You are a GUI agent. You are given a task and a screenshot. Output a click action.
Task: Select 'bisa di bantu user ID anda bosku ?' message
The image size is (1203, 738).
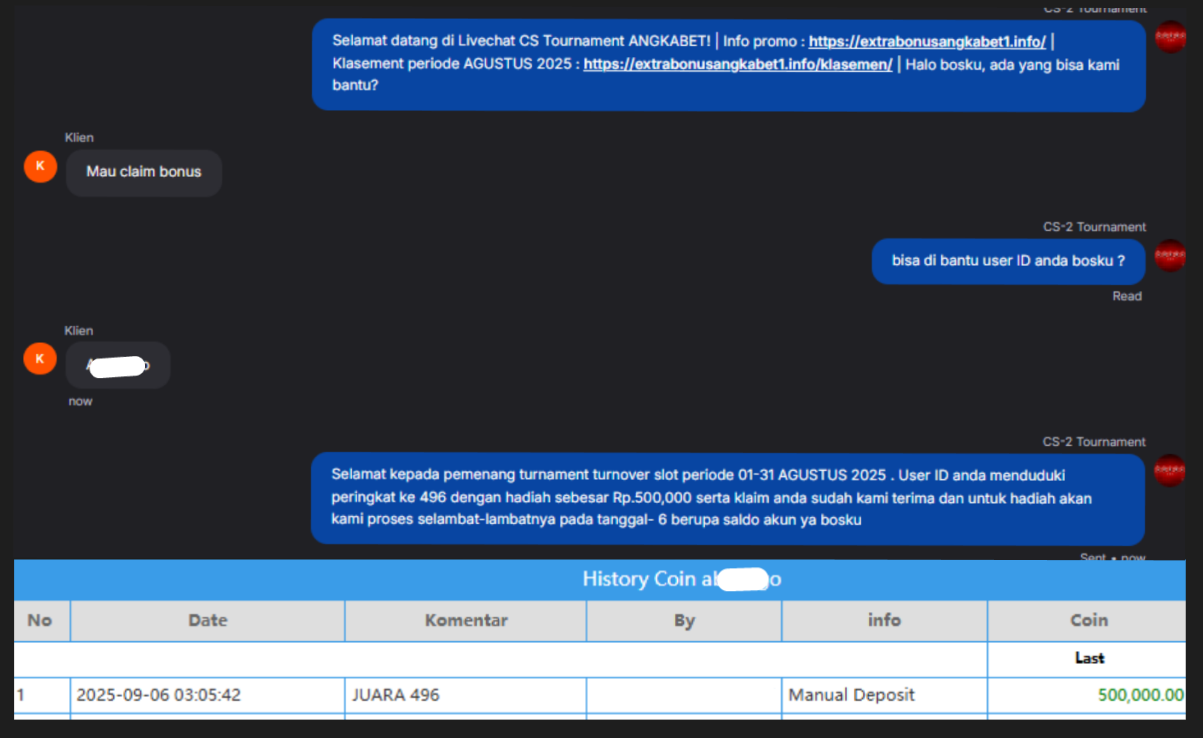[x=1008, y=261]
